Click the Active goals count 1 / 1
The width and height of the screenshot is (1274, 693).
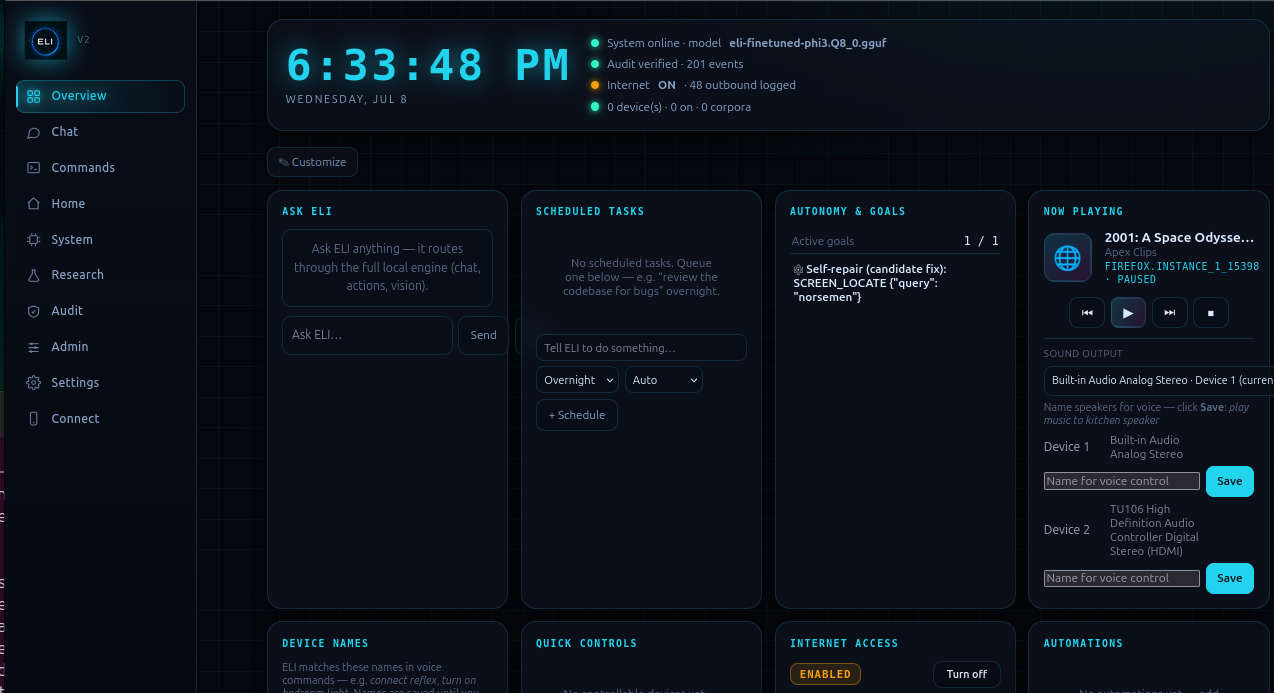tap(981, 241)
